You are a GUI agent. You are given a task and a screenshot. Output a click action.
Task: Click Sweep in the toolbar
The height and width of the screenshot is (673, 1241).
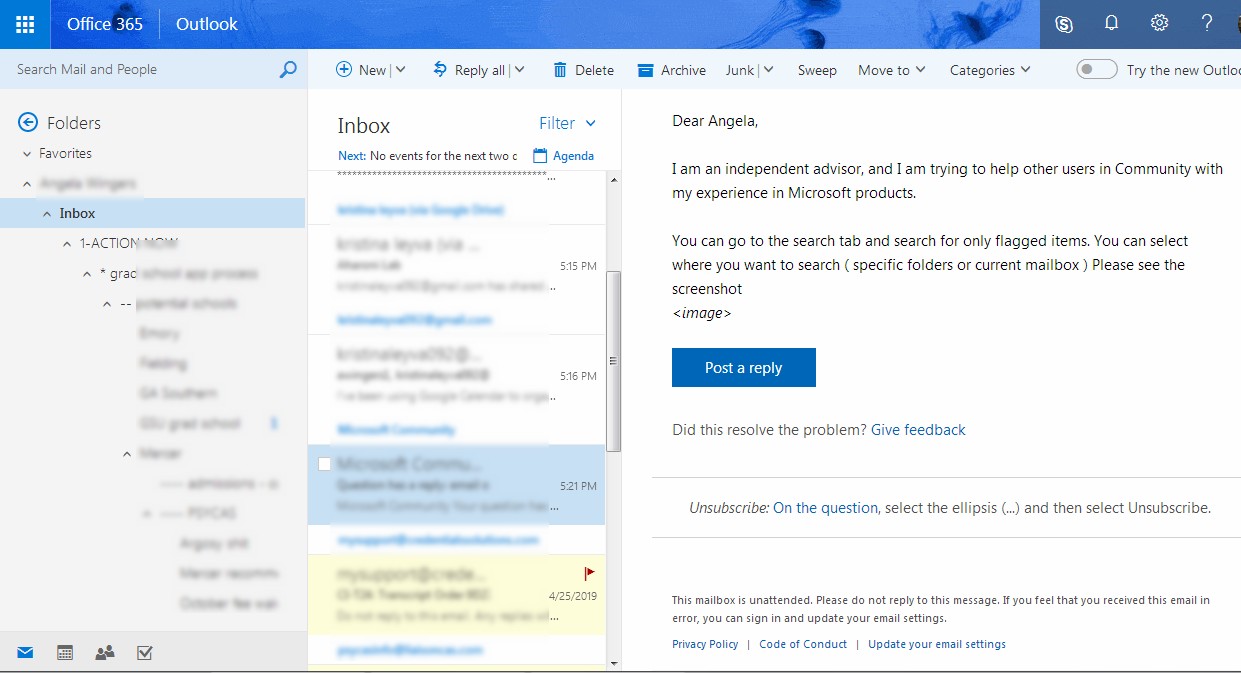(x=817, y=70)
